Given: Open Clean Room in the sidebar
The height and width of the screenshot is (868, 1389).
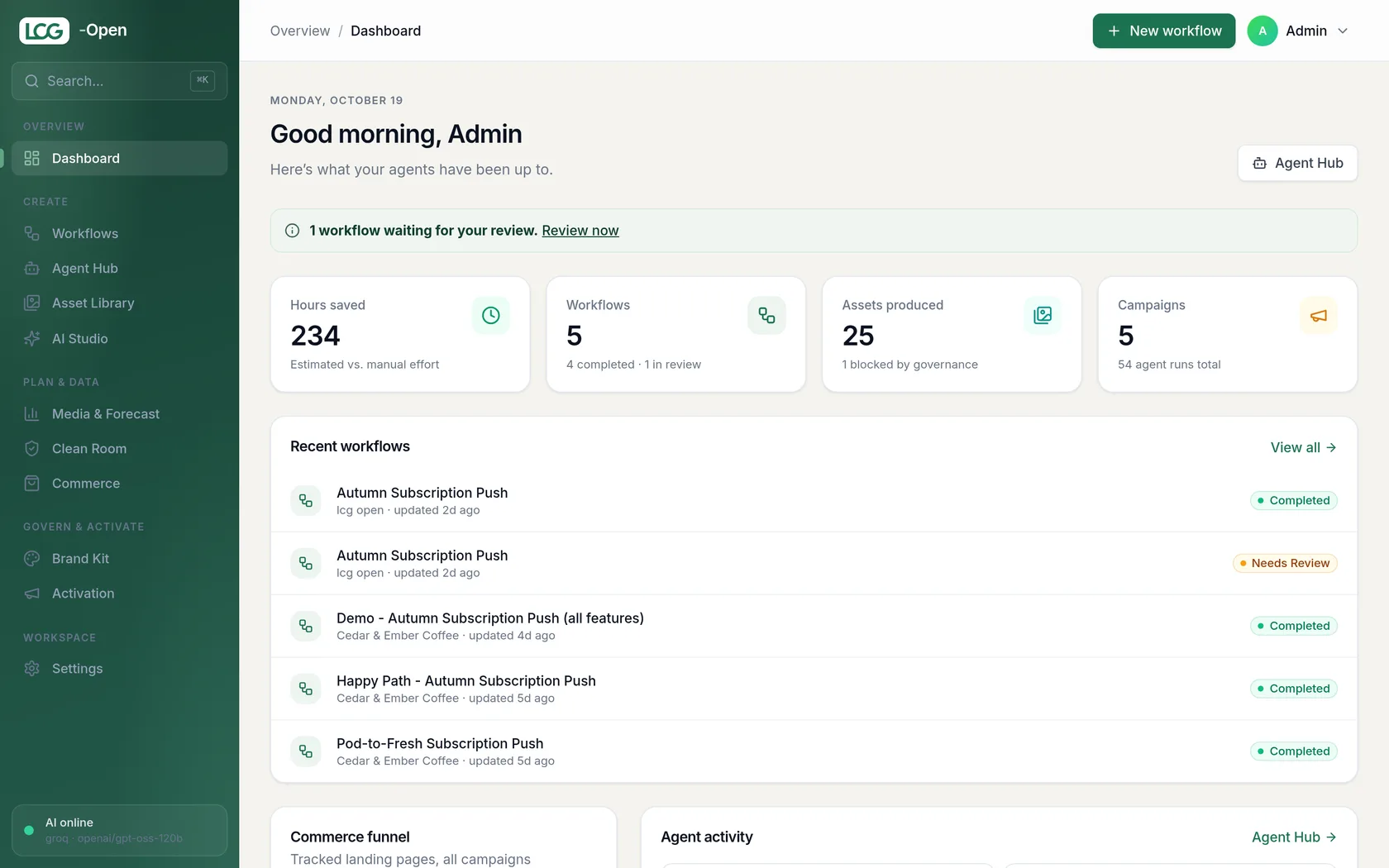Looking at the screenshot, I should (119, 449).
